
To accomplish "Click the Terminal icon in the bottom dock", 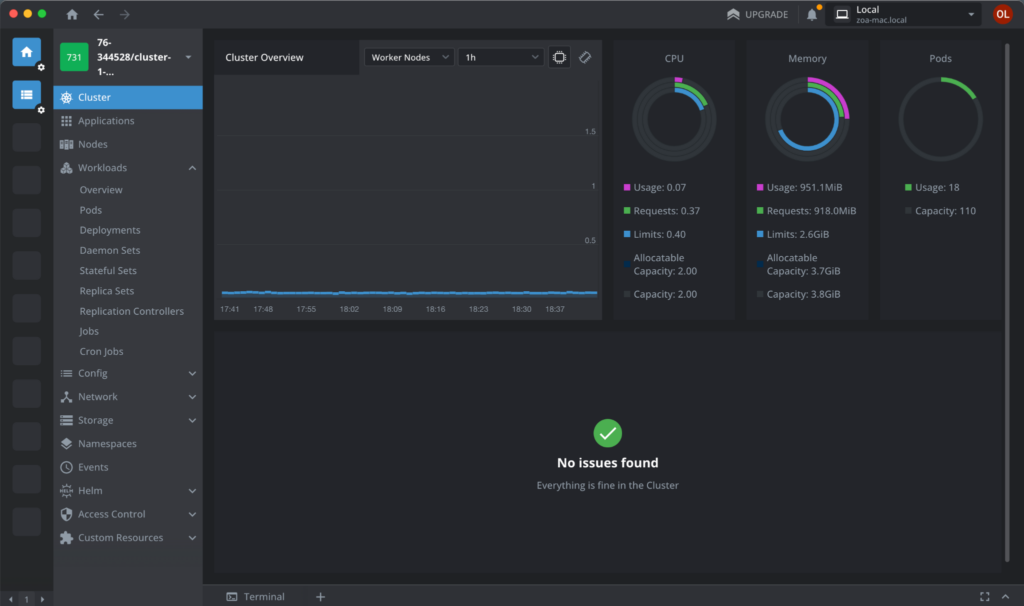I will pos(232,596).
